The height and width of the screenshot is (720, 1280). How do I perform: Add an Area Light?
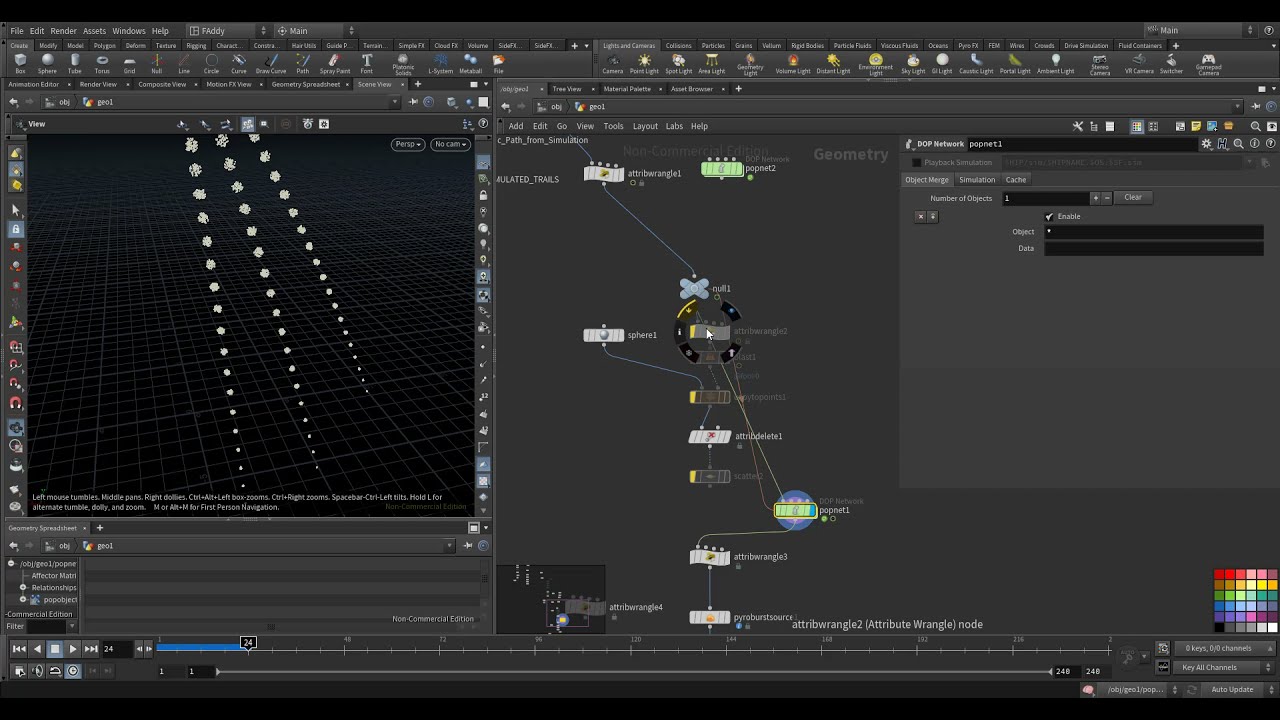tap(711, 64)
